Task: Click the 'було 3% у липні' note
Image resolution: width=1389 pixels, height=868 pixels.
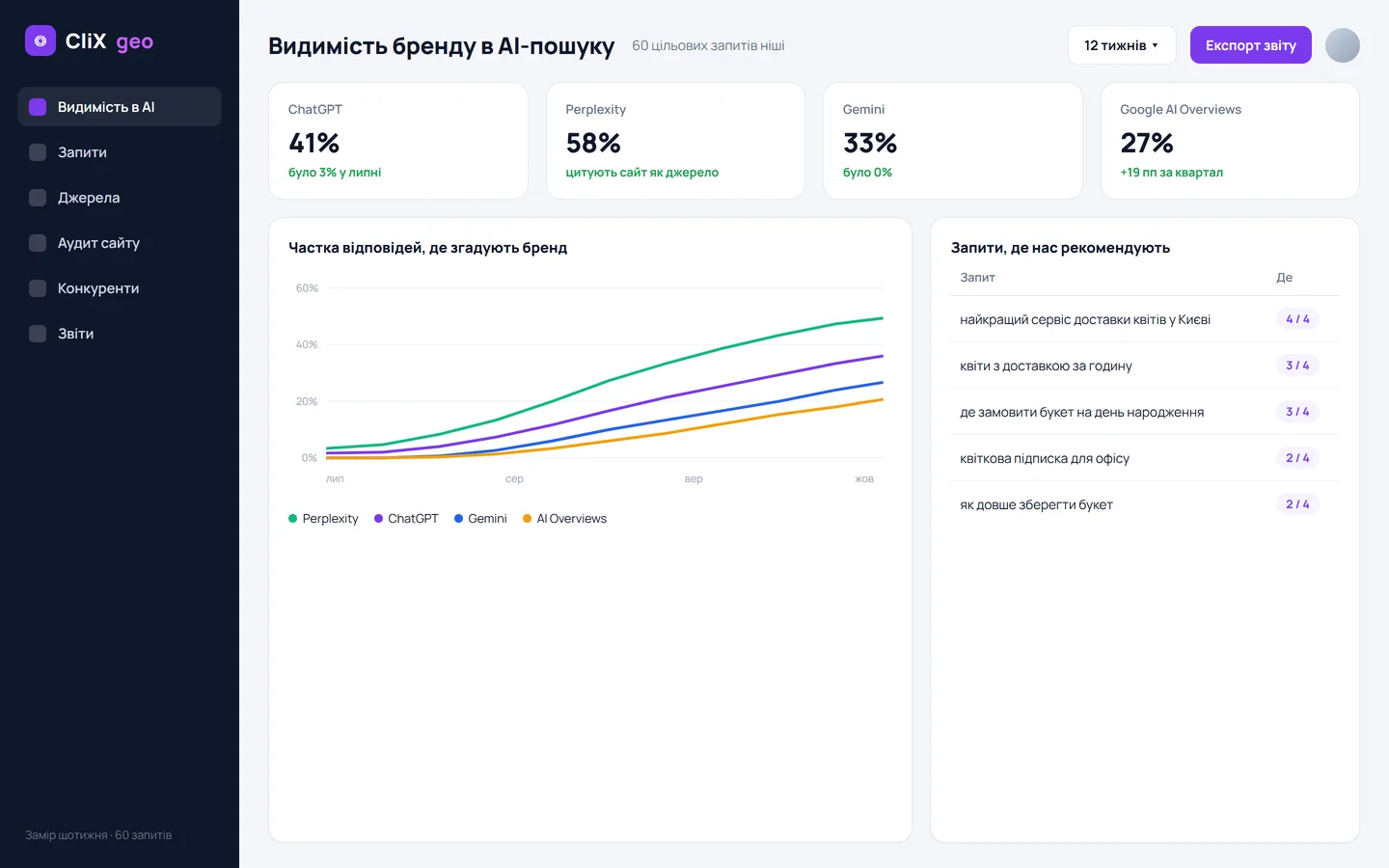Action: 335,173
